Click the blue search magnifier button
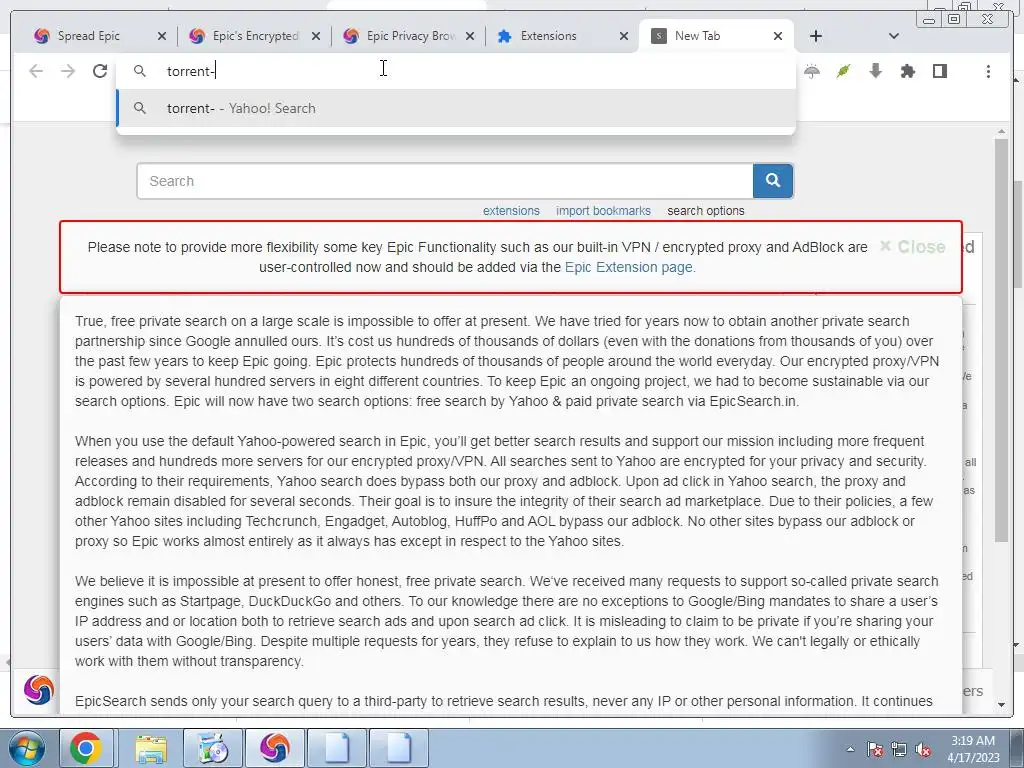This screenshot has width=1024, height=768. pyautogui.click(x=773, y=181)
